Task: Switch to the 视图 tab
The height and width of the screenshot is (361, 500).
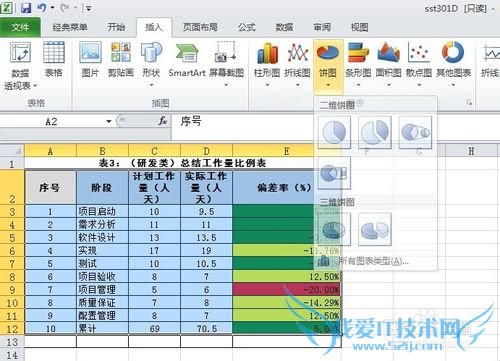Action: pos(359,27)
